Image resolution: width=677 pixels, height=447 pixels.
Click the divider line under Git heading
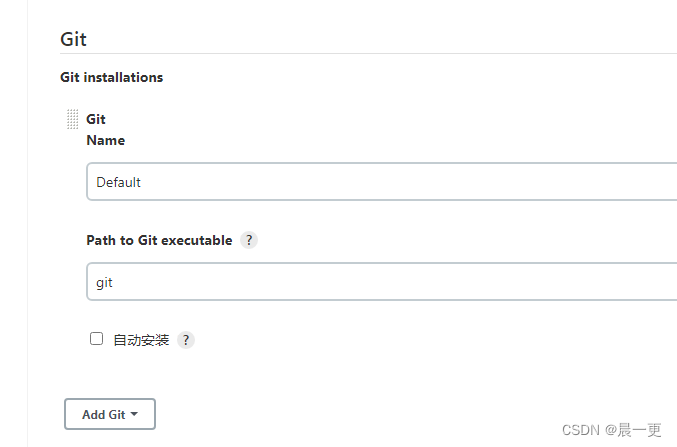[368, 54]
